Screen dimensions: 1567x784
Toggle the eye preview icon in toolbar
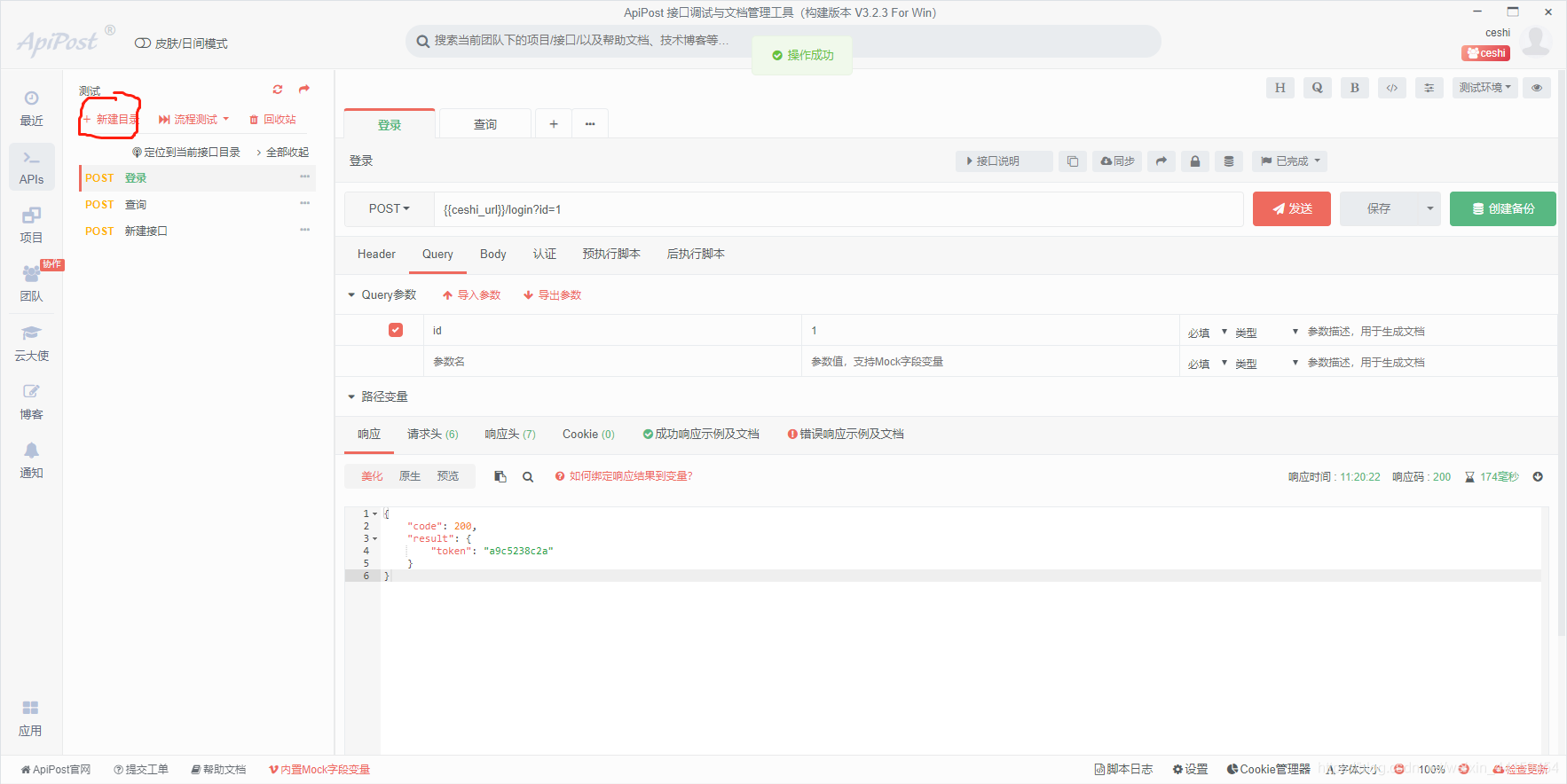[1537, 87]
